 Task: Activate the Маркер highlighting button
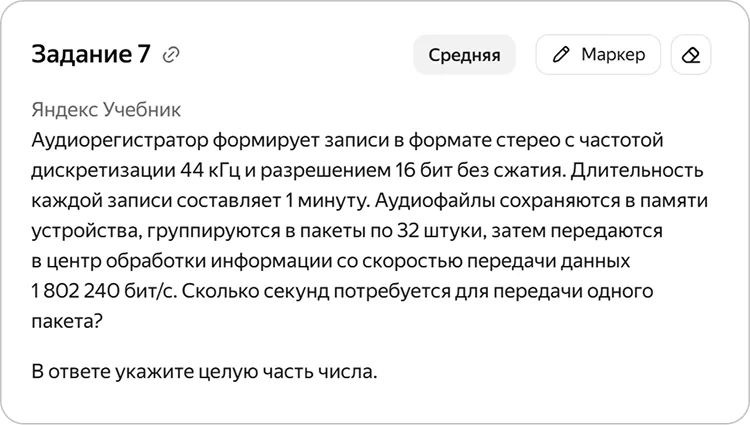point(598,54)
